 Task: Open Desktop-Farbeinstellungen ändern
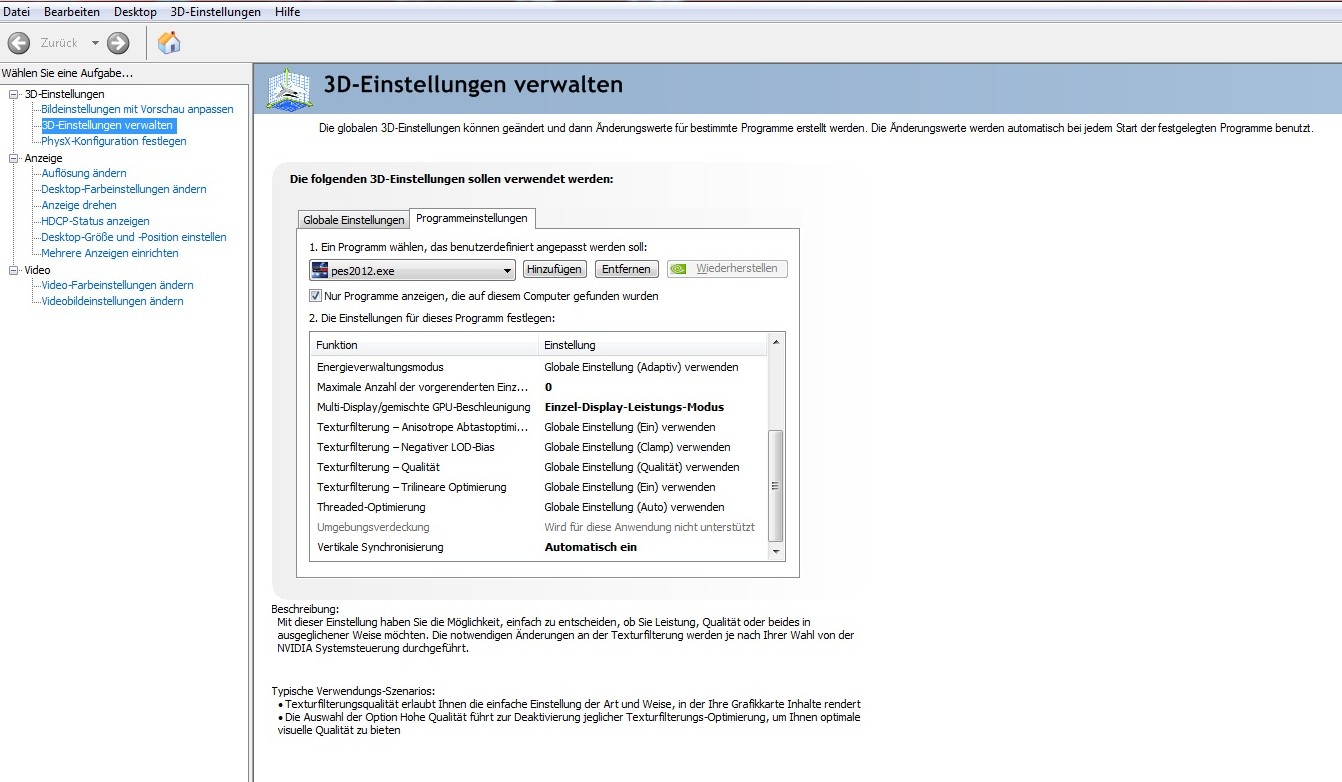(x=123, y=189)
